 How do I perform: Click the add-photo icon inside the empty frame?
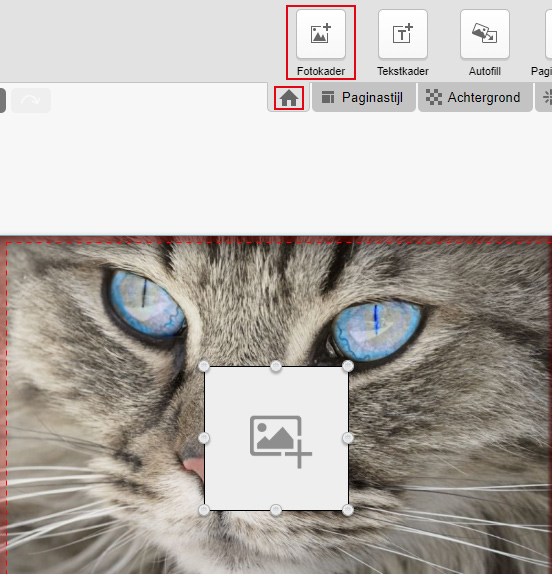(281, 441)
